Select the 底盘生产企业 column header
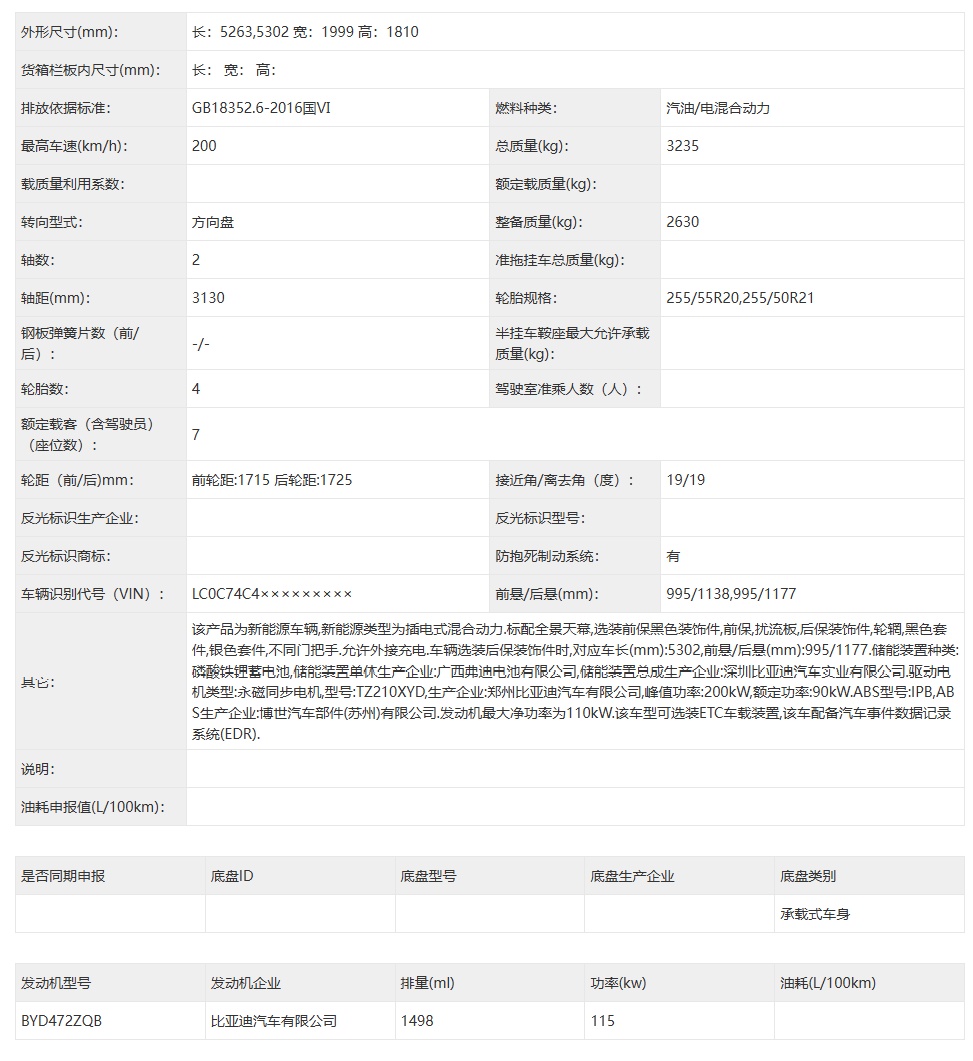This screenshot has height=1061, width=973. 632,876
